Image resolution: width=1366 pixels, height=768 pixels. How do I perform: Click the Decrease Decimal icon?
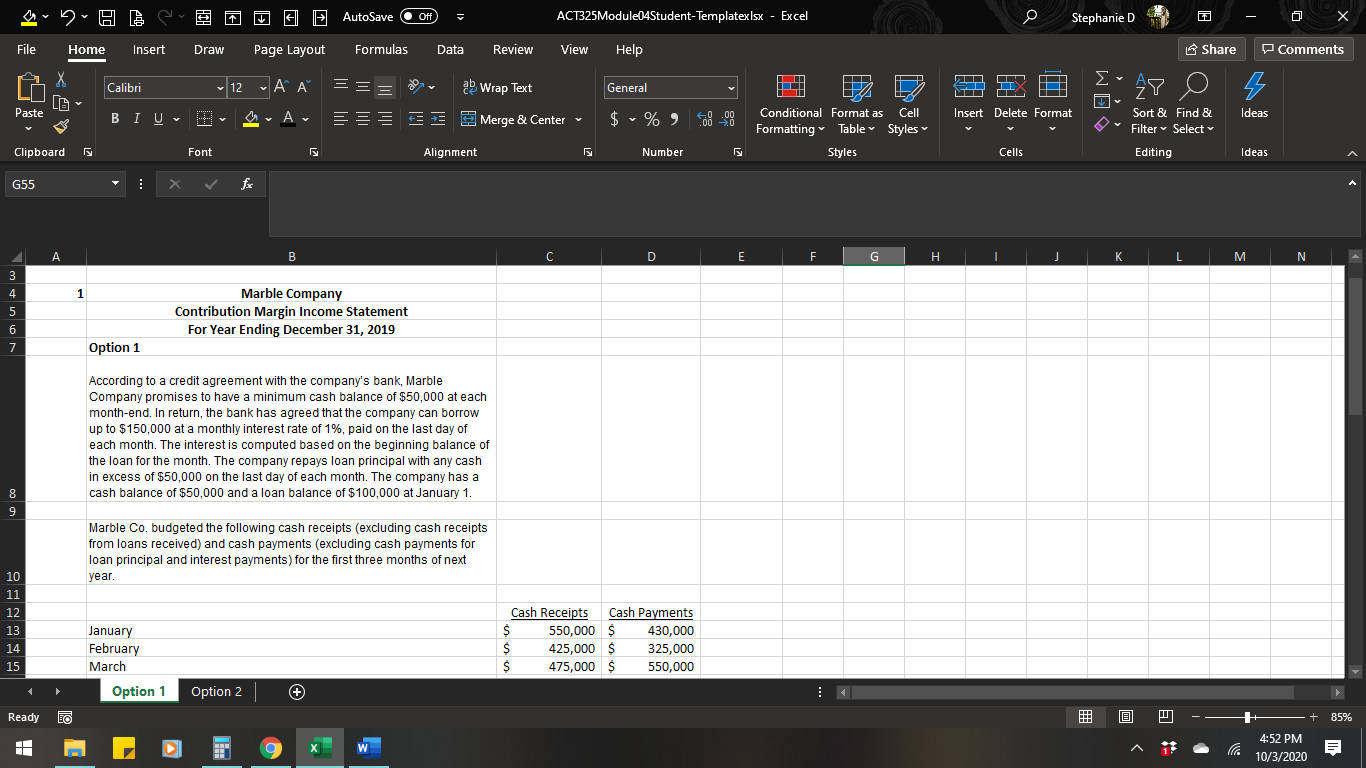point(728,119)
